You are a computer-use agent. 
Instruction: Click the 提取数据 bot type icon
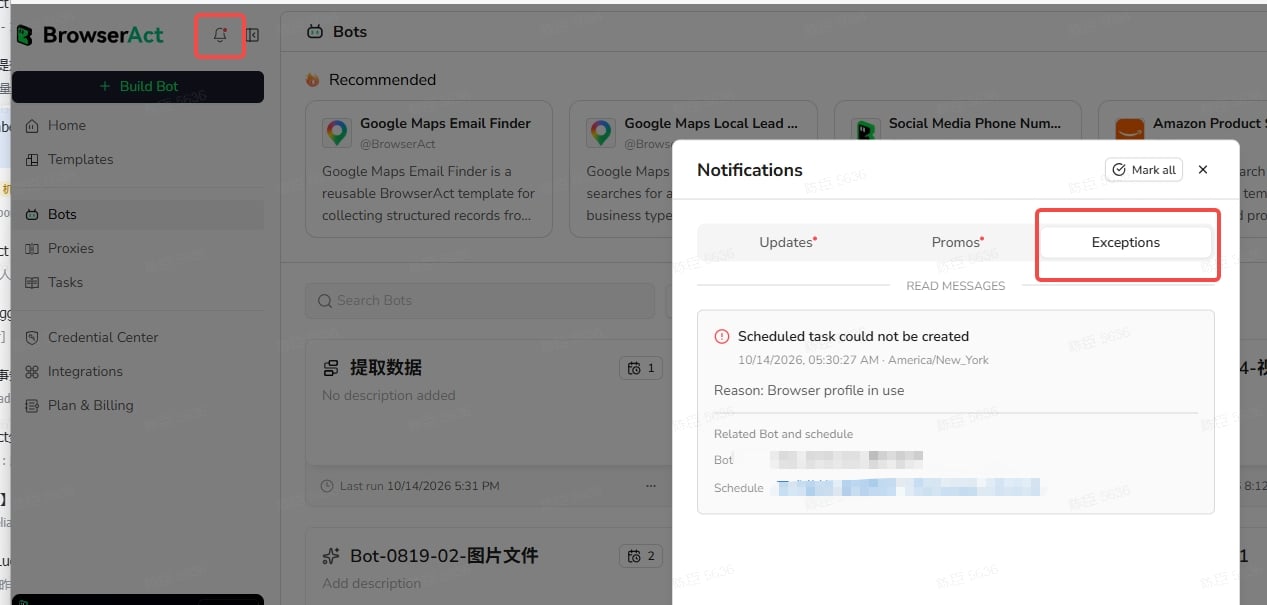(331, 368)
